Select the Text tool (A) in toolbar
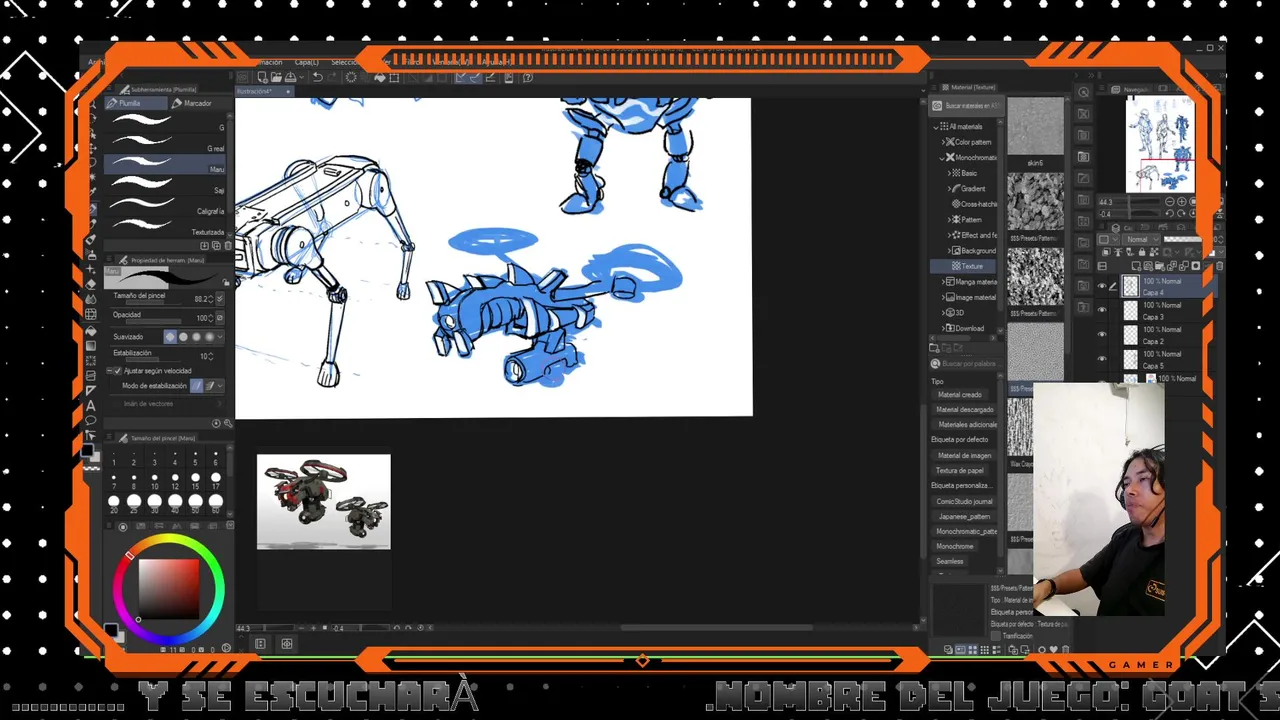 (91, 405)
